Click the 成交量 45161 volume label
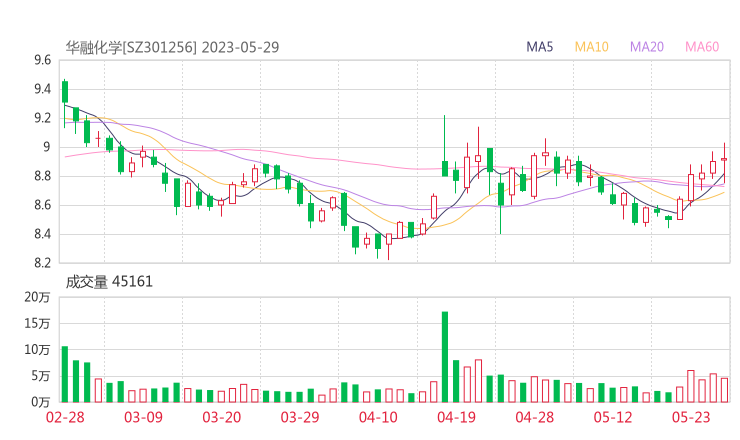 (x=109, y=282)
